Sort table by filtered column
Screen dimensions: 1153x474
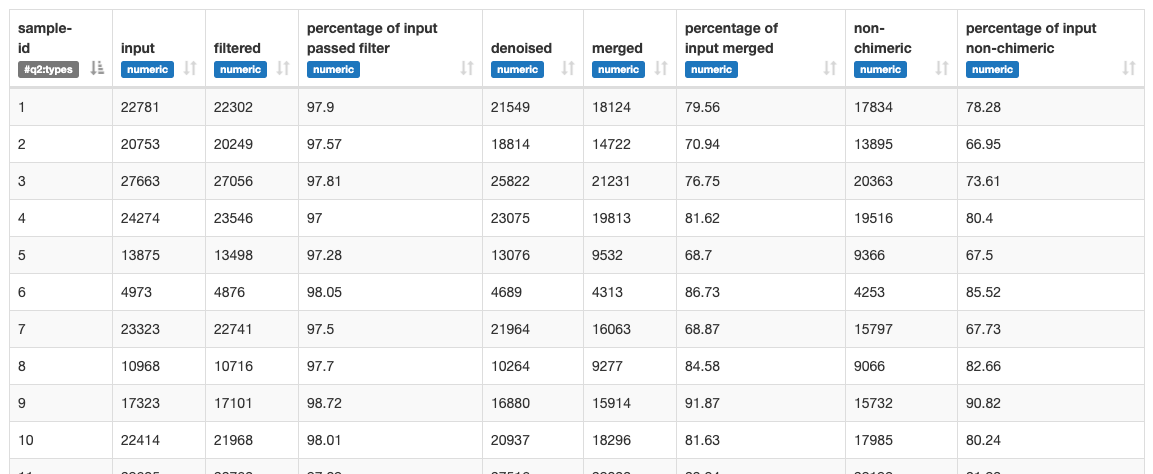[283, 68]
